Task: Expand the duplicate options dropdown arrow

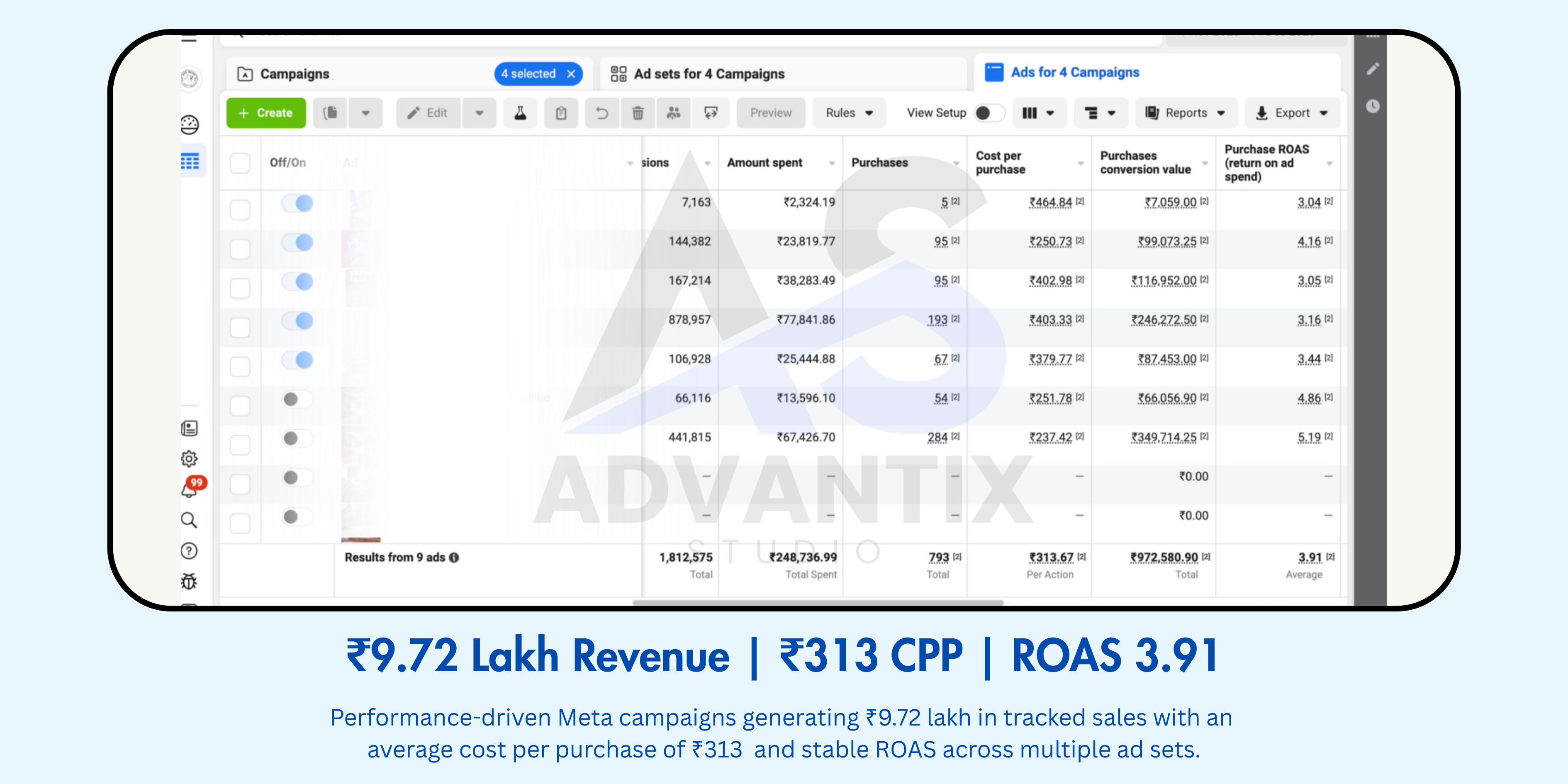Action: [x=365, y=112]
